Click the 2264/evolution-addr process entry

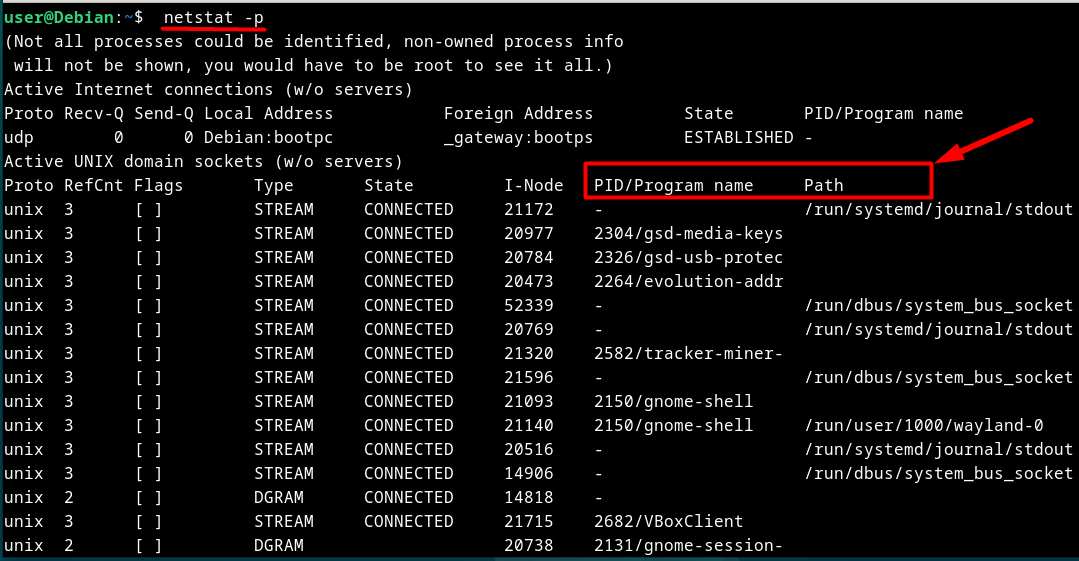click(688, 282)
